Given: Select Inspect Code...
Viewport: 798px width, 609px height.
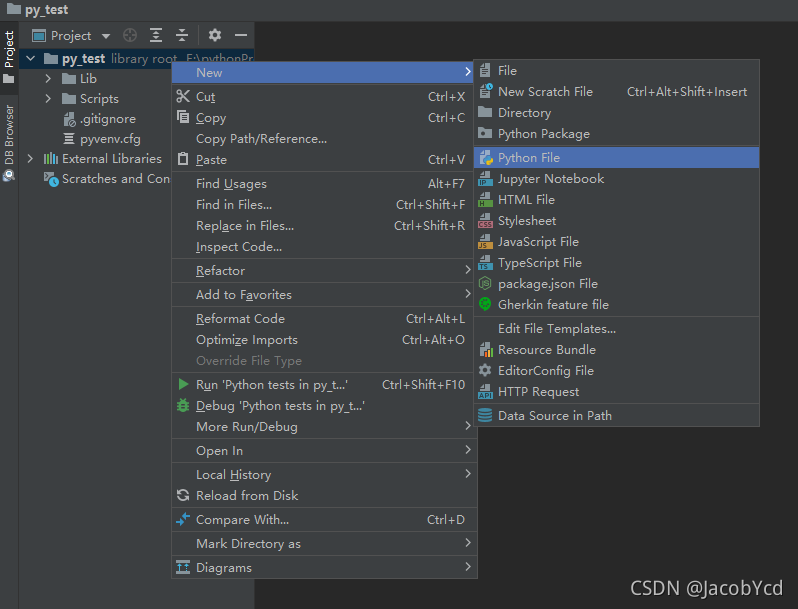Looking at the screenshot, I should (x=324, y=247).
